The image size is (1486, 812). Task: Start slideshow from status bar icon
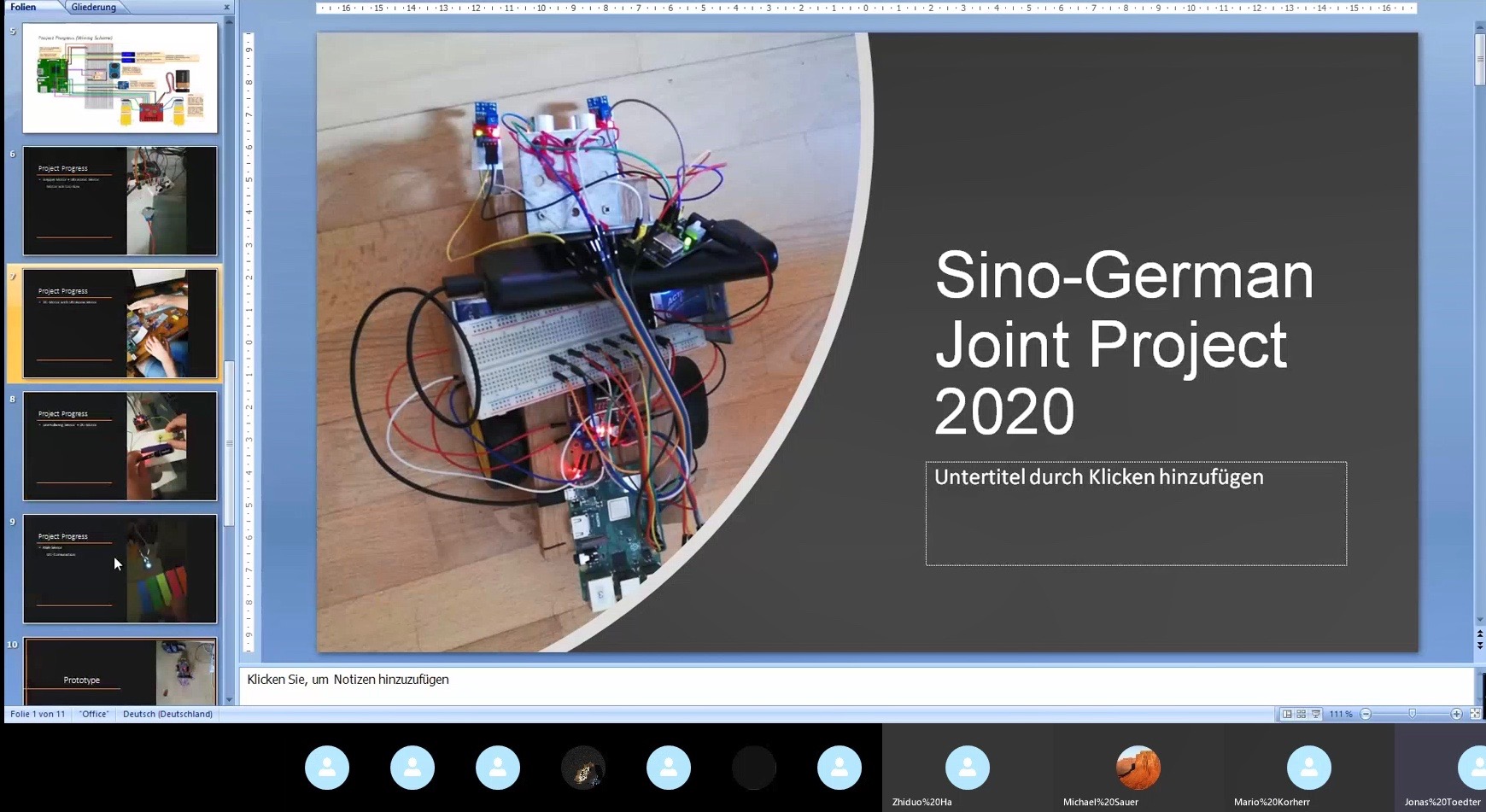1316,714
